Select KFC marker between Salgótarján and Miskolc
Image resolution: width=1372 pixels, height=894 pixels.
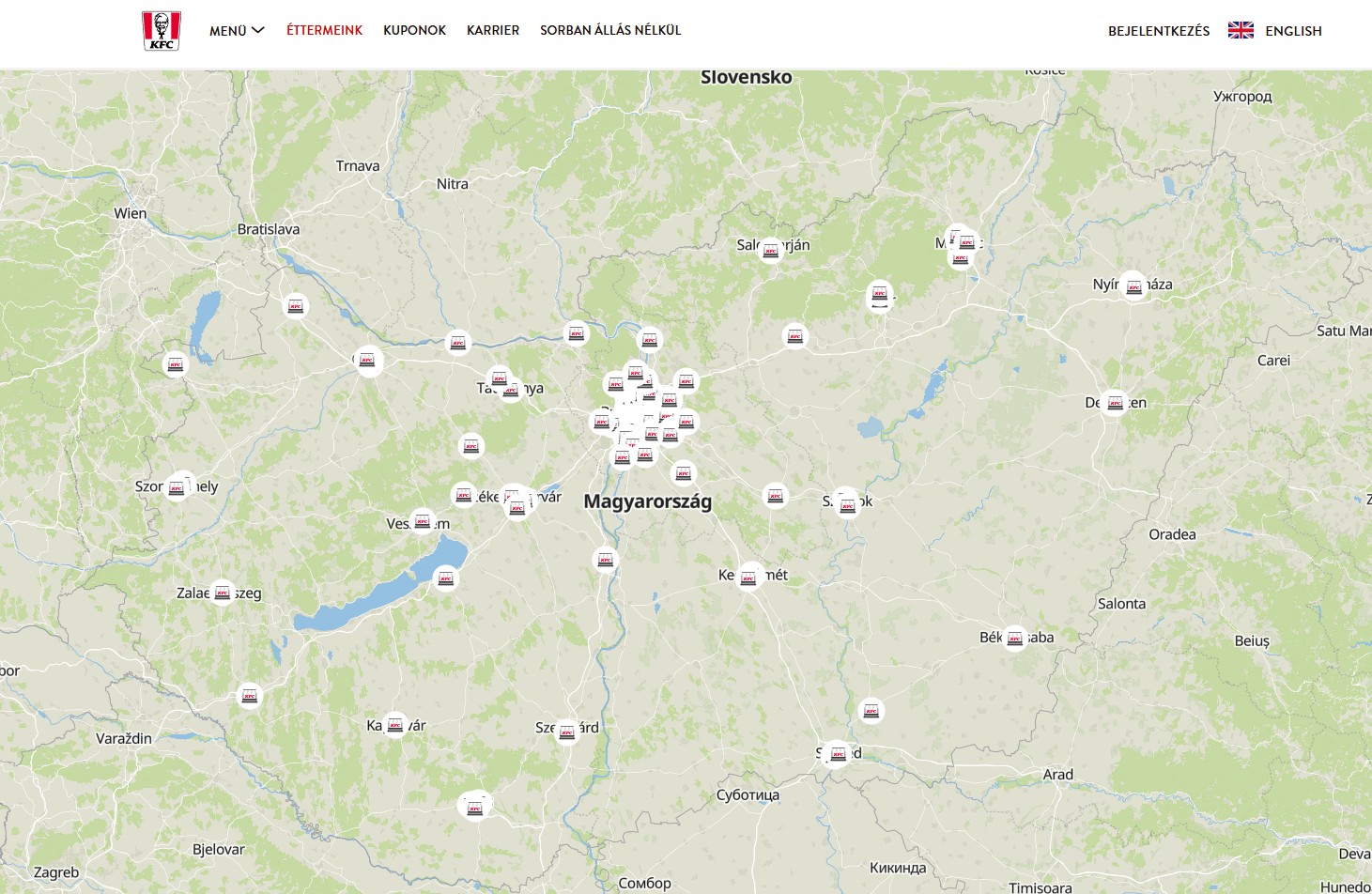pos(880,295)
